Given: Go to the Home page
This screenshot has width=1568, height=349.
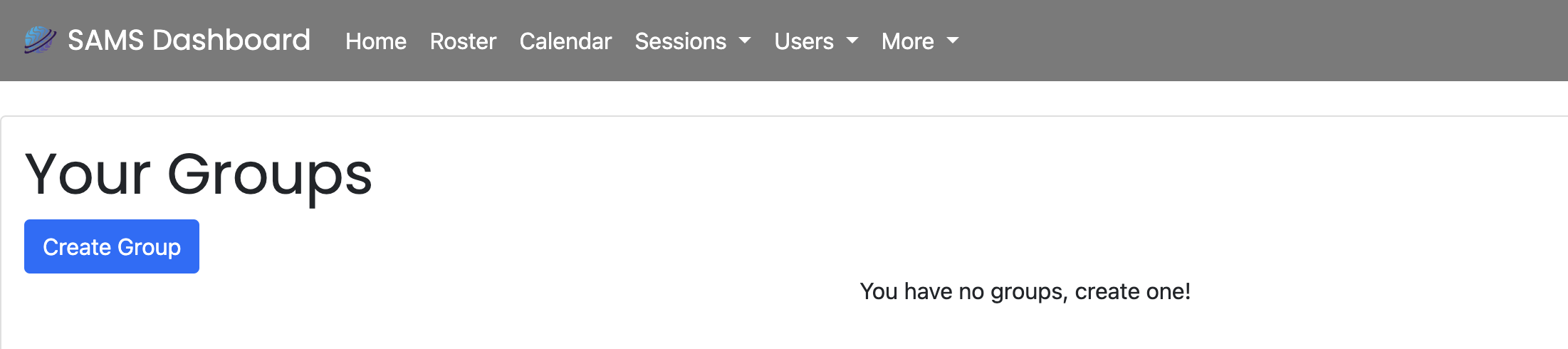Looking at the screenshot, I should [x=376, y=41].
